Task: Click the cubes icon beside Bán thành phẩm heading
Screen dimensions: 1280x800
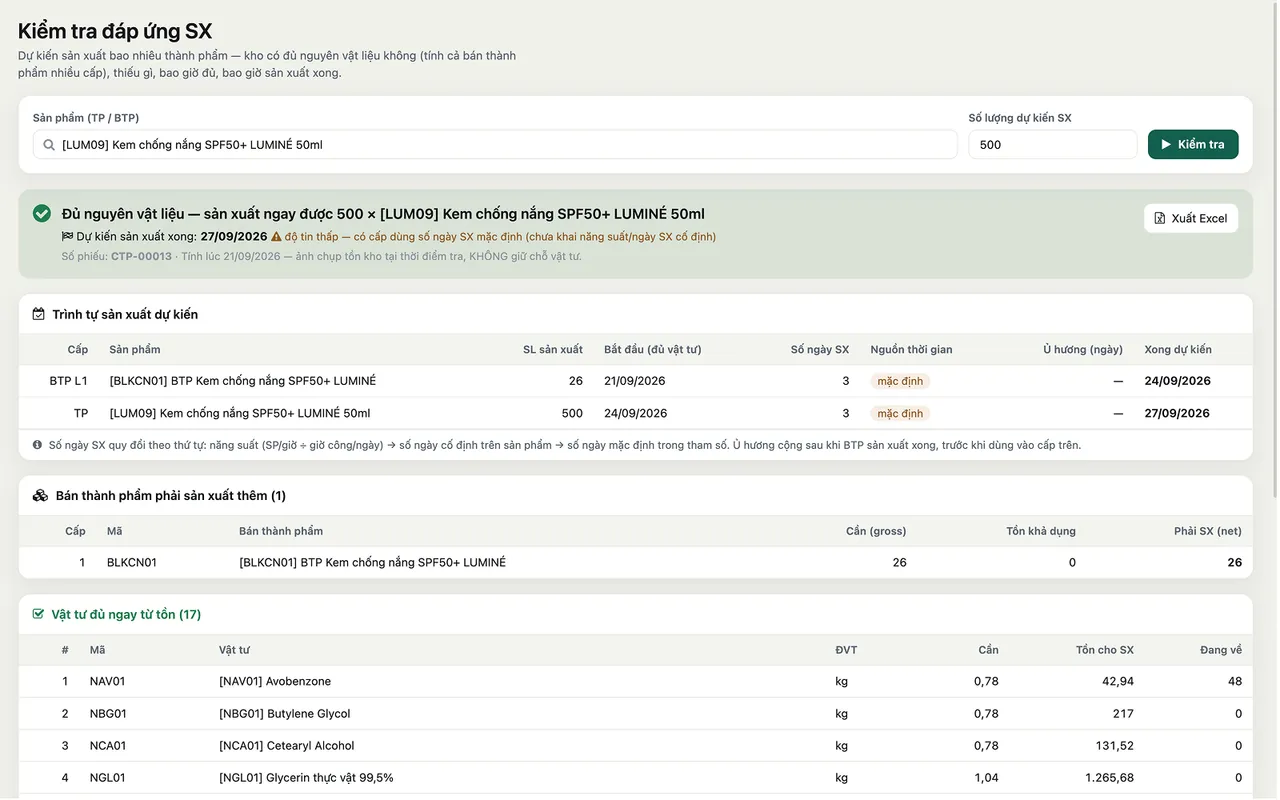Action: point(40,496)
